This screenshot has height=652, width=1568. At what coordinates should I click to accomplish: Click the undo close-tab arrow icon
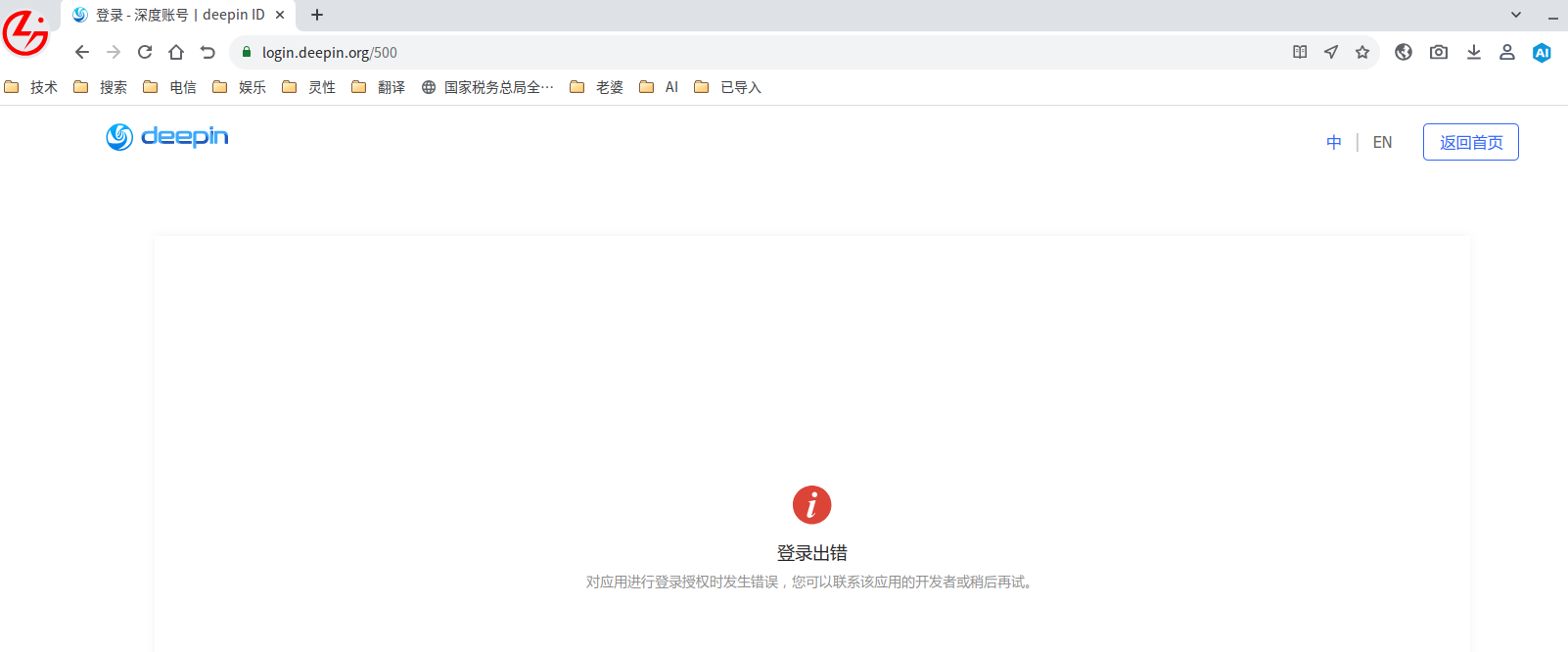208,52
